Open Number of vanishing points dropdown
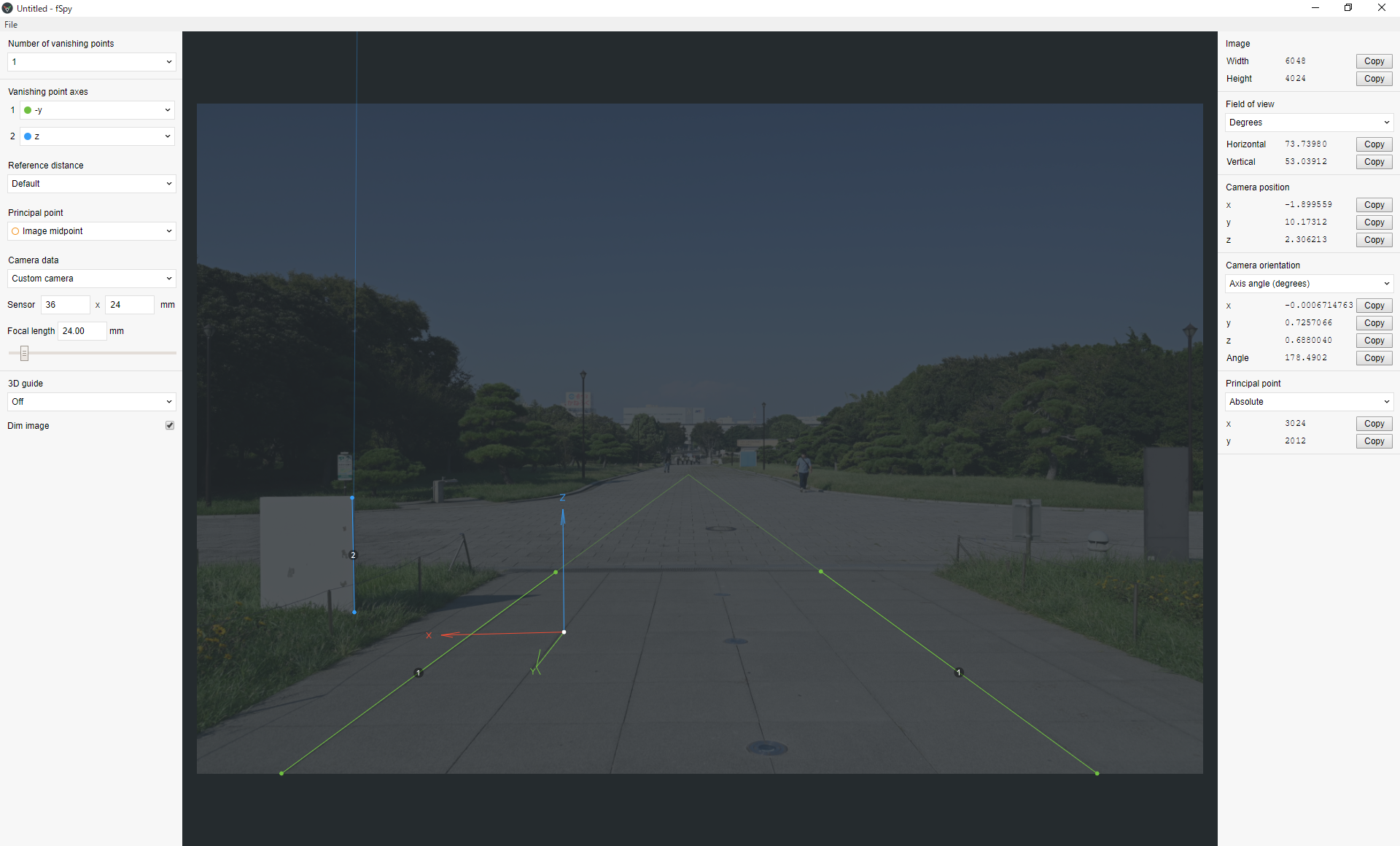The height and width of the screenshot is (846, 1400). click(x=91, y=62)
